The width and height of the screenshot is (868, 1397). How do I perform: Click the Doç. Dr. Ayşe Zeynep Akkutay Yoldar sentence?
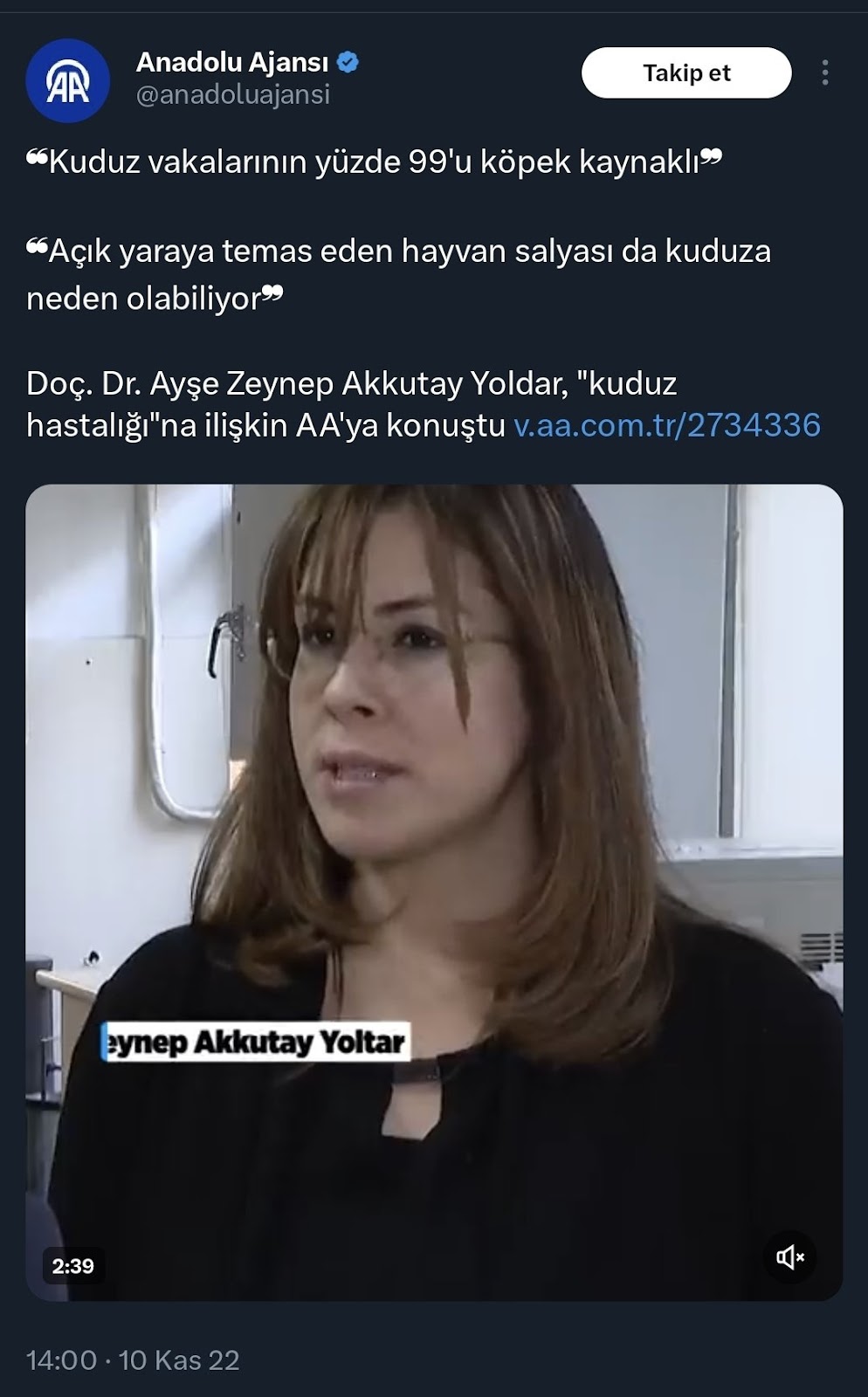pos(351,404)
